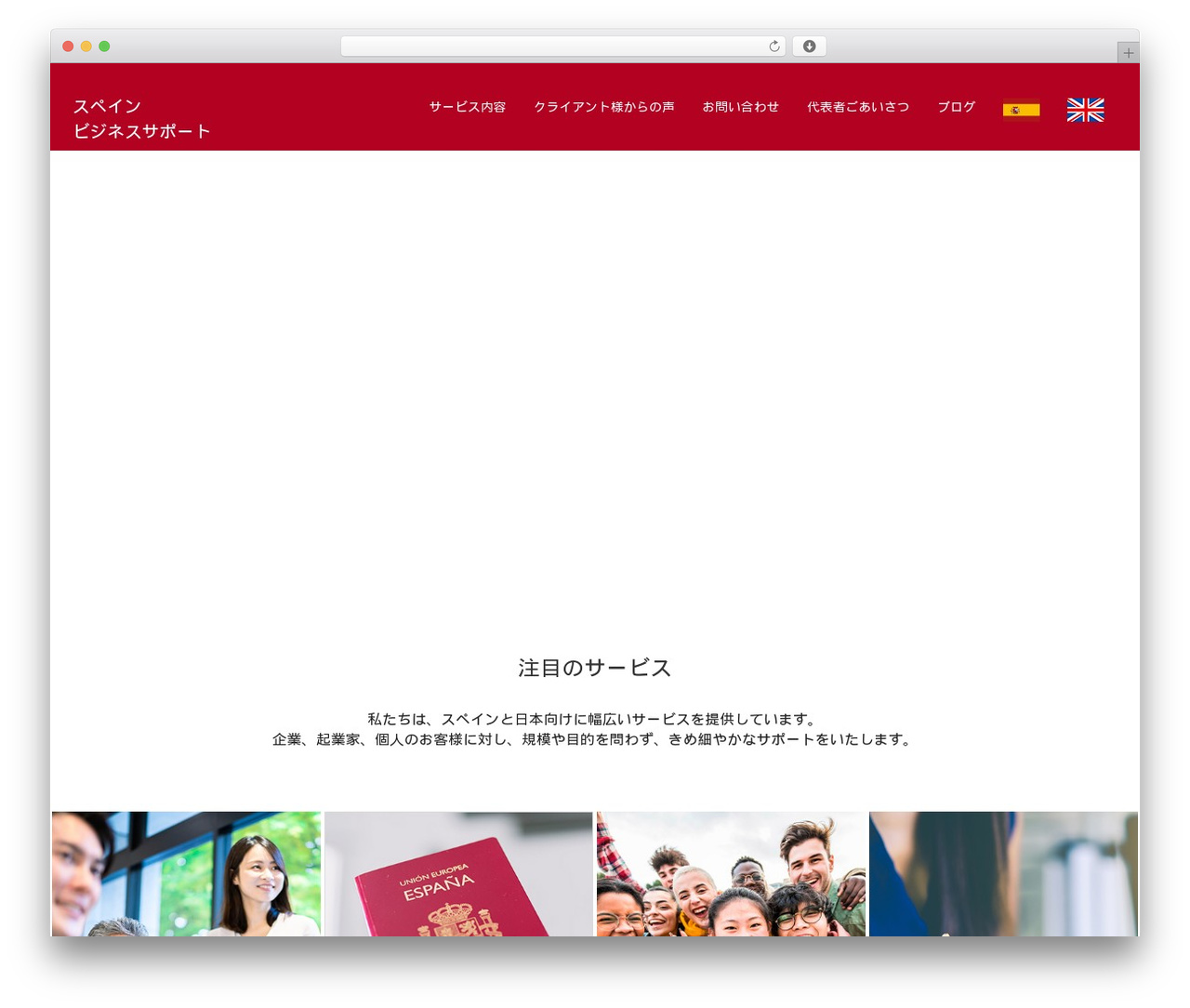Image resolution: width=1190 pixels, height=1008 pixels.
Task: Open the サービス内容 menu item
Action: click(468, 107)
